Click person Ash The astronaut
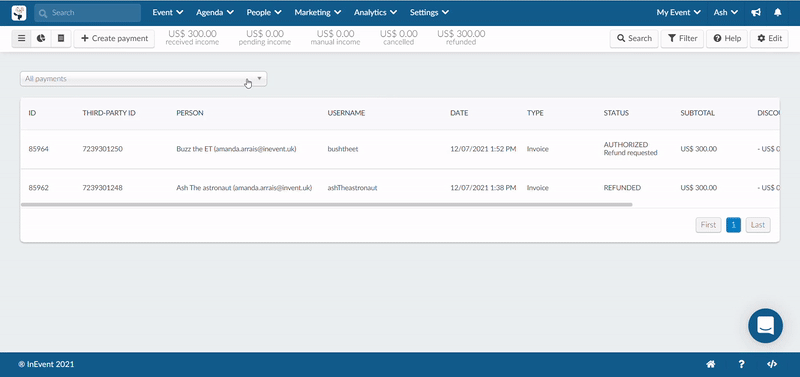Screen dimensions: 800x377 point(244,188)
